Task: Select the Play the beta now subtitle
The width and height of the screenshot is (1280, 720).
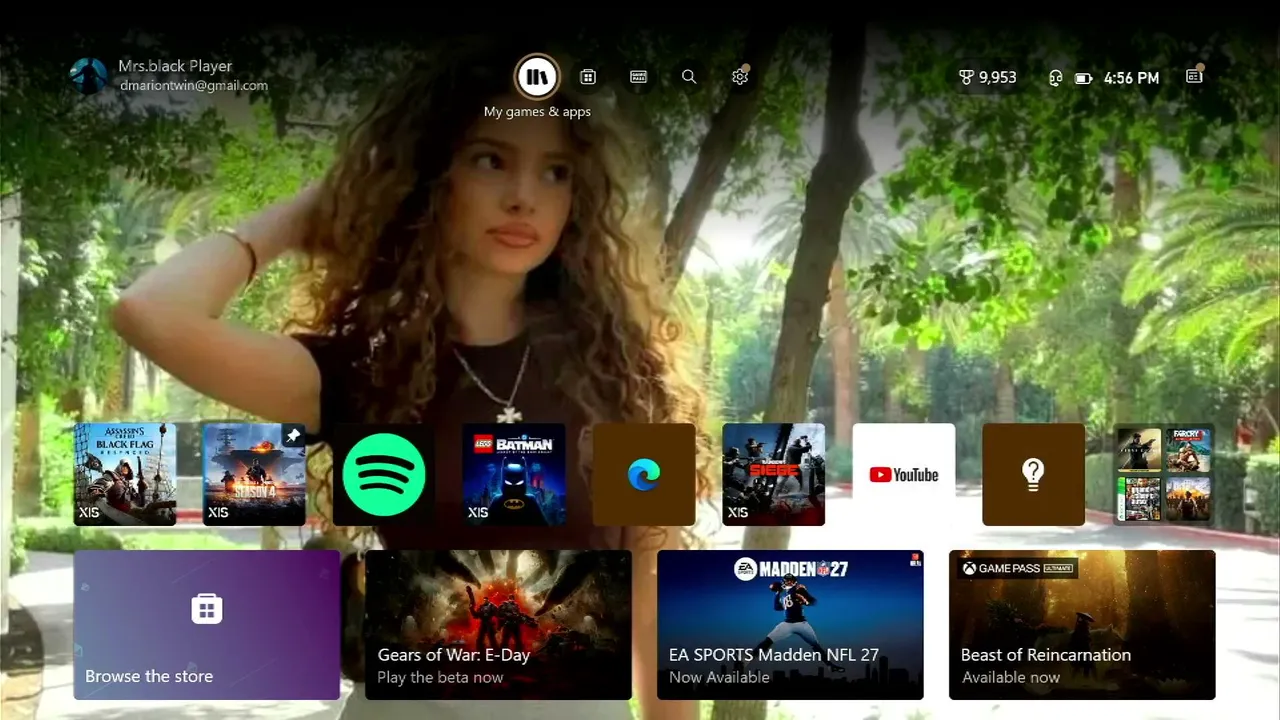Action: tap(440, 678)
